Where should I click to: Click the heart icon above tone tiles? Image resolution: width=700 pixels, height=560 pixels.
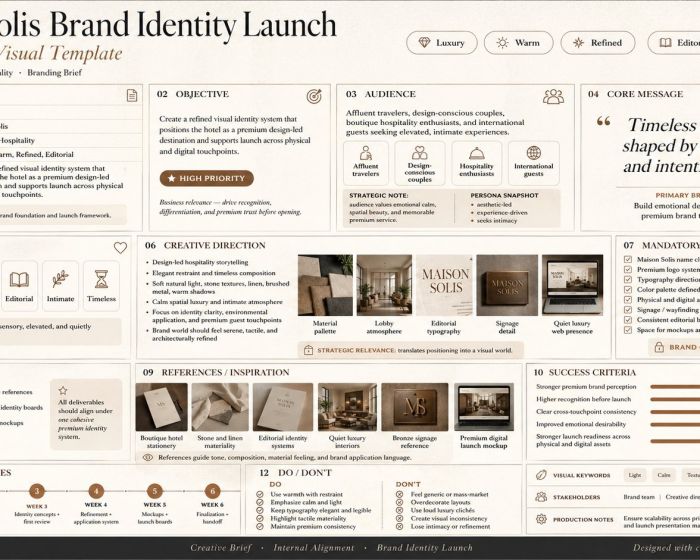tap(120, 247)
